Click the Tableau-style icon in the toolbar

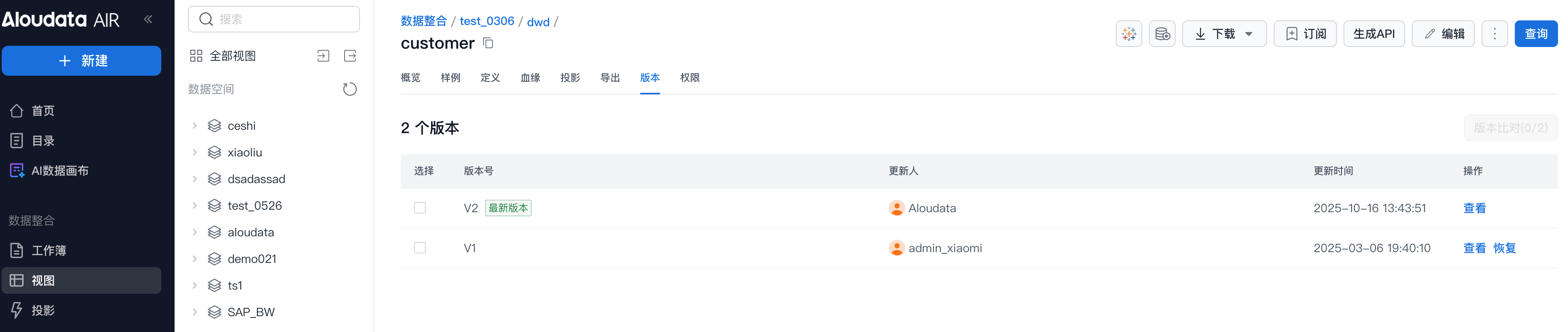point(1128,34)
